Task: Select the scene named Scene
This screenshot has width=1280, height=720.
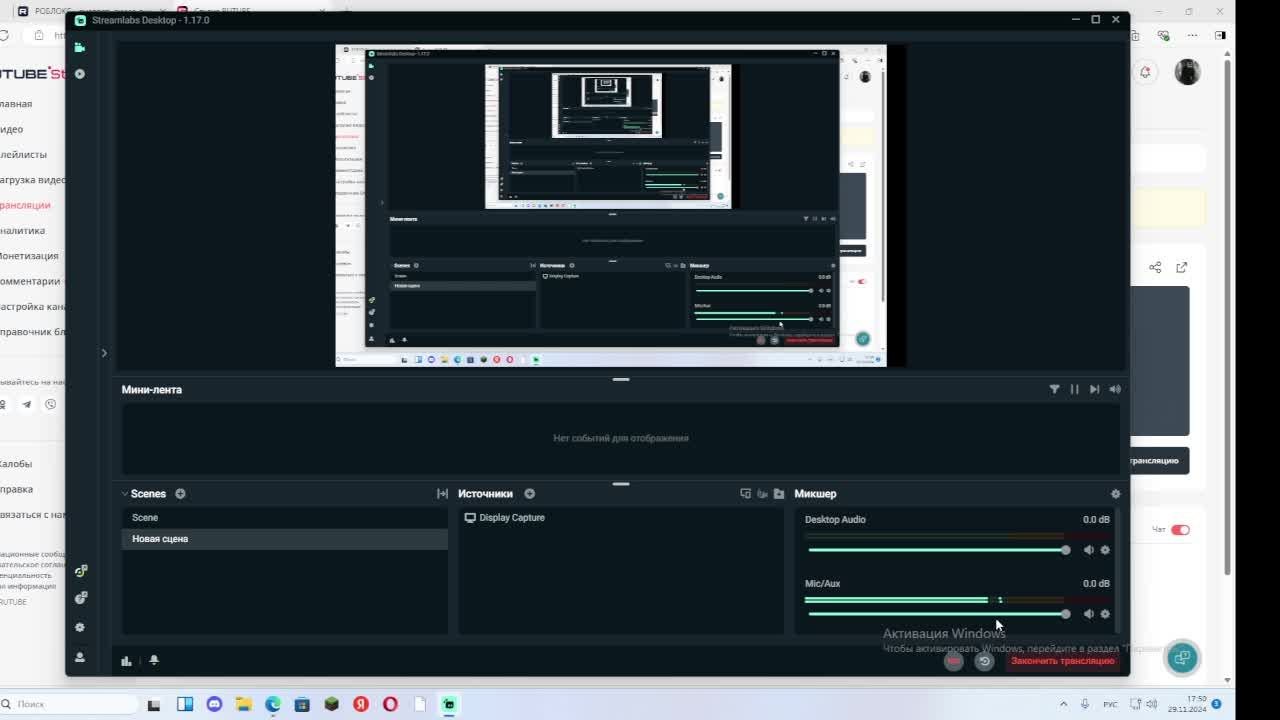Action: pos(285,518)
